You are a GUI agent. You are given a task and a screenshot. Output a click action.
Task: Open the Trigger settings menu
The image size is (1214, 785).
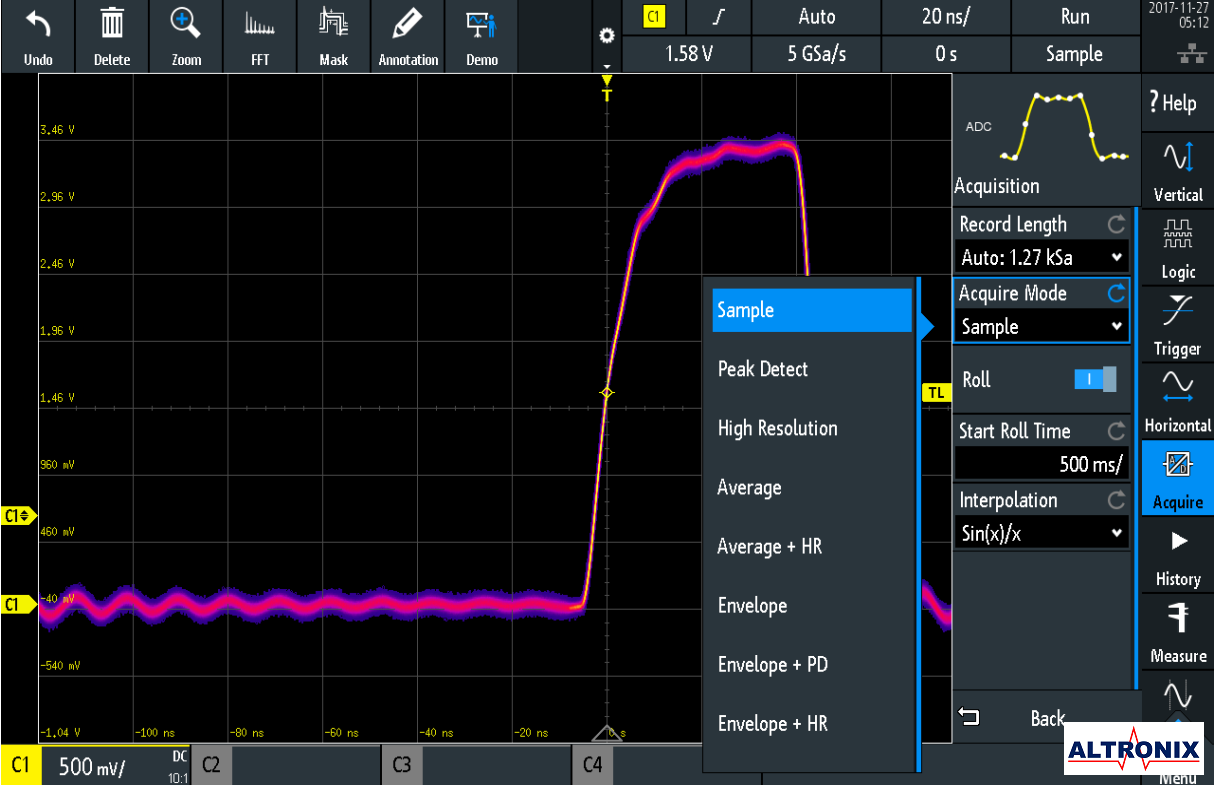pyautogui.click(x=1177, y=325)
